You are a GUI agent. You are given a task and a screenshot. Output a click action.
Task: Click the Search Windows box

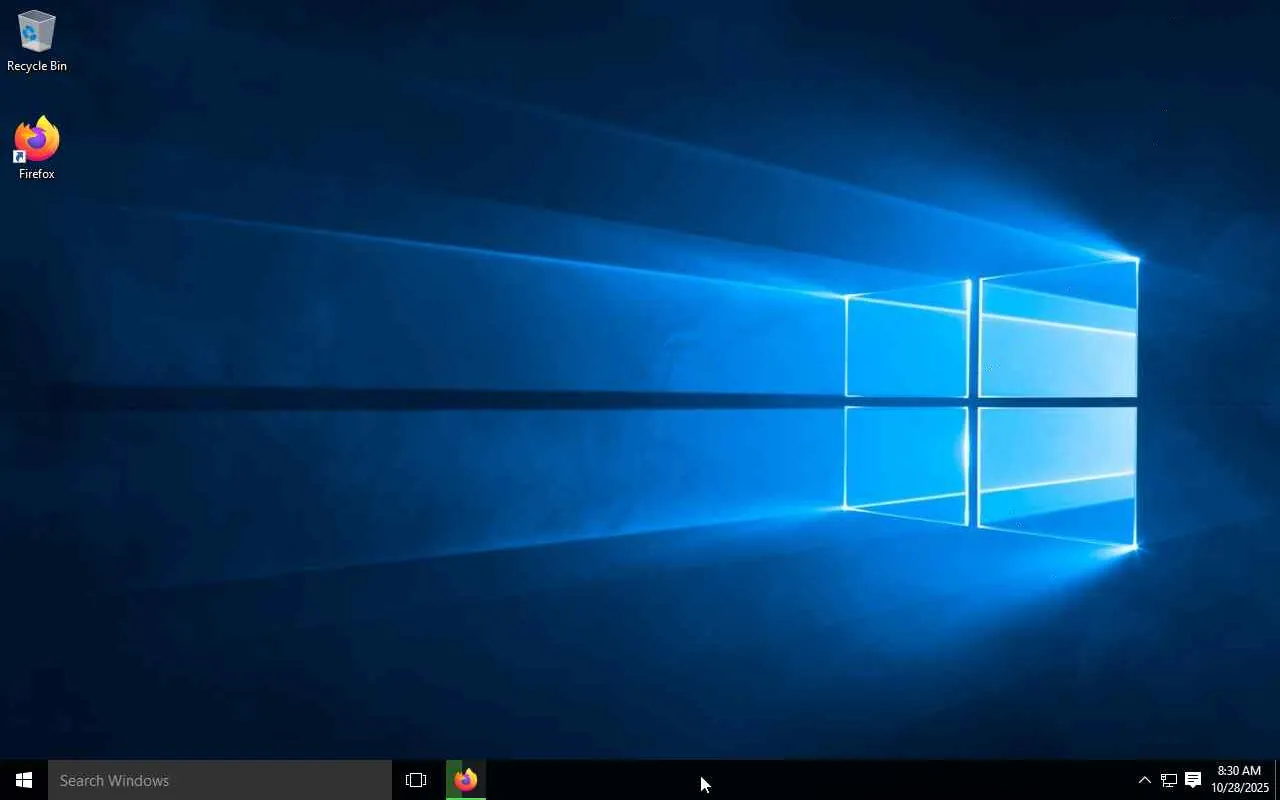click(220, 780)
